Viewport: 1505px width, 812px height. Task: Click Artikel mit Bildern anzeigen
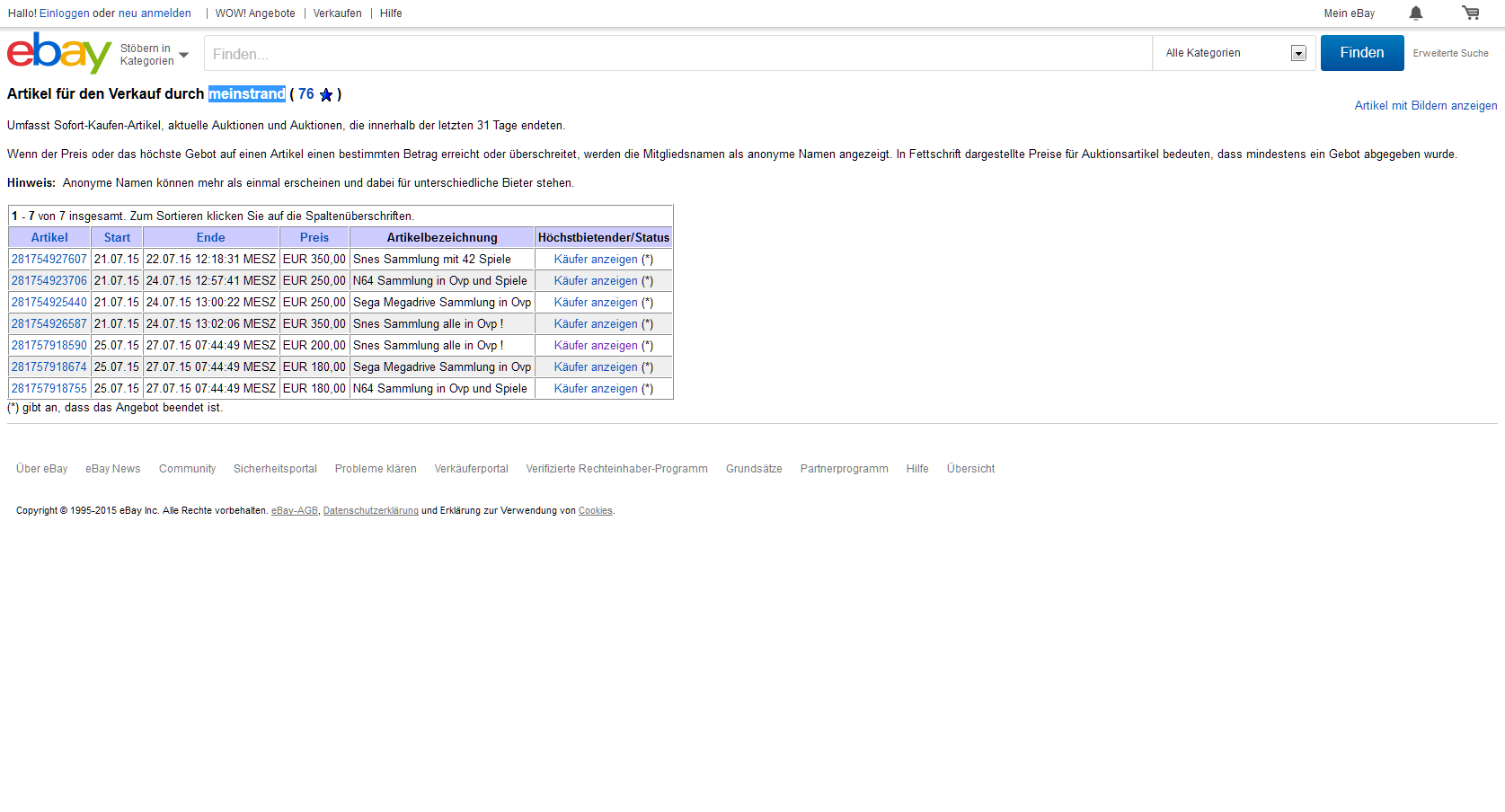(x=1426, y=105)
